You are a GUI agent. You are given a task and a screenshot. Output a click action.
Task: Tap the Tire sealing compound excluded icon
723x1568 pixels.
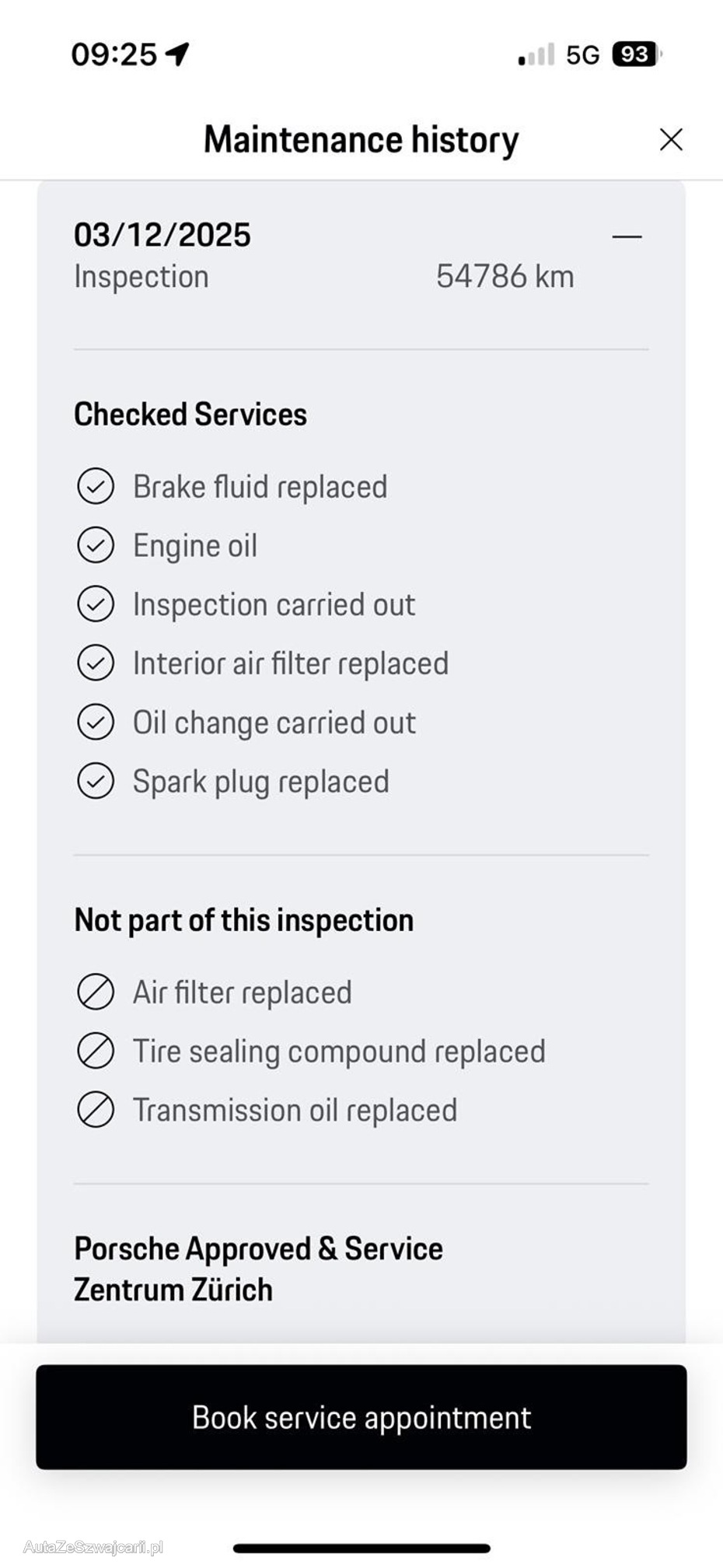[x=96, y=1052]
